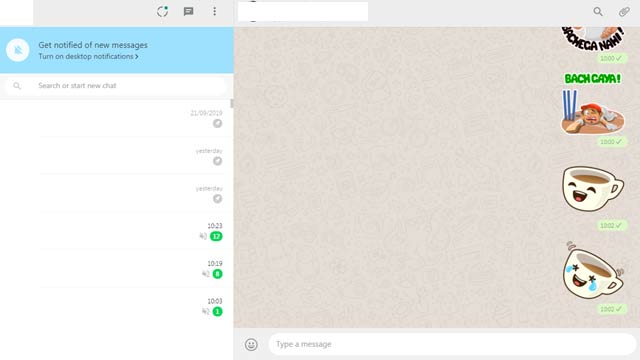
Task: Click the search magnifier in chat list
Action: click(x=17, y=86)
